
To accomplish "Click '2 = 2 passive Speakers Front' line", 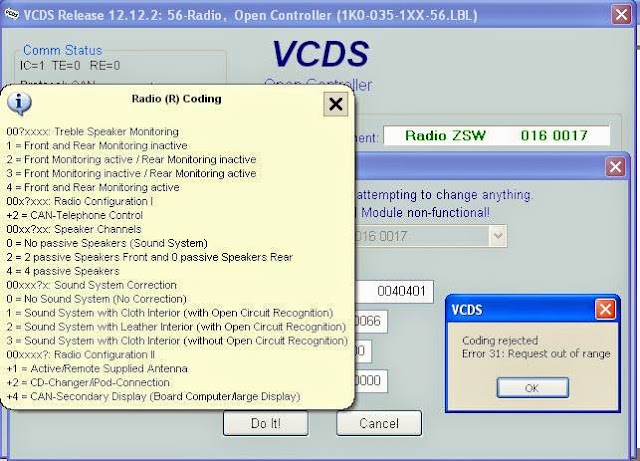I will pyautogui.click(x=150, y=257).
